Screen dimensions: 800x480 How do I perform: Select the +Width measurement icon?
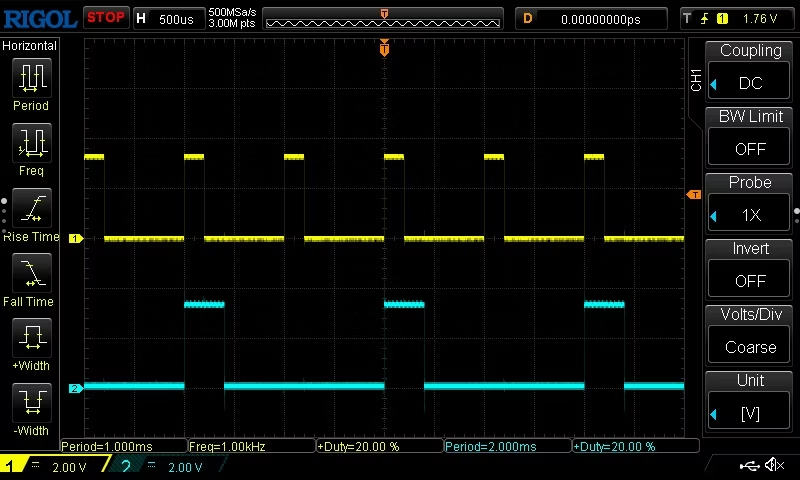coord(32,338)
